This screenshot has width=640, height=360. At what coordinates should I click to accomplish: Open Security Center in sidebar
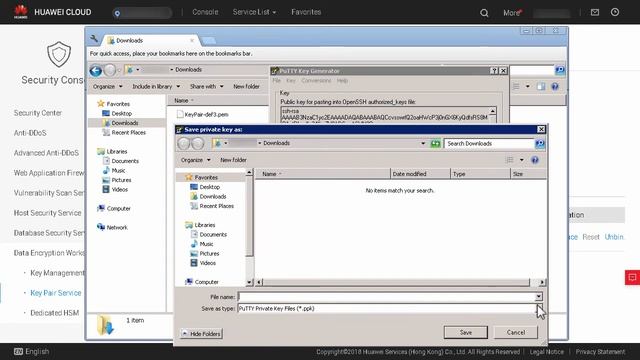[38, 113]
